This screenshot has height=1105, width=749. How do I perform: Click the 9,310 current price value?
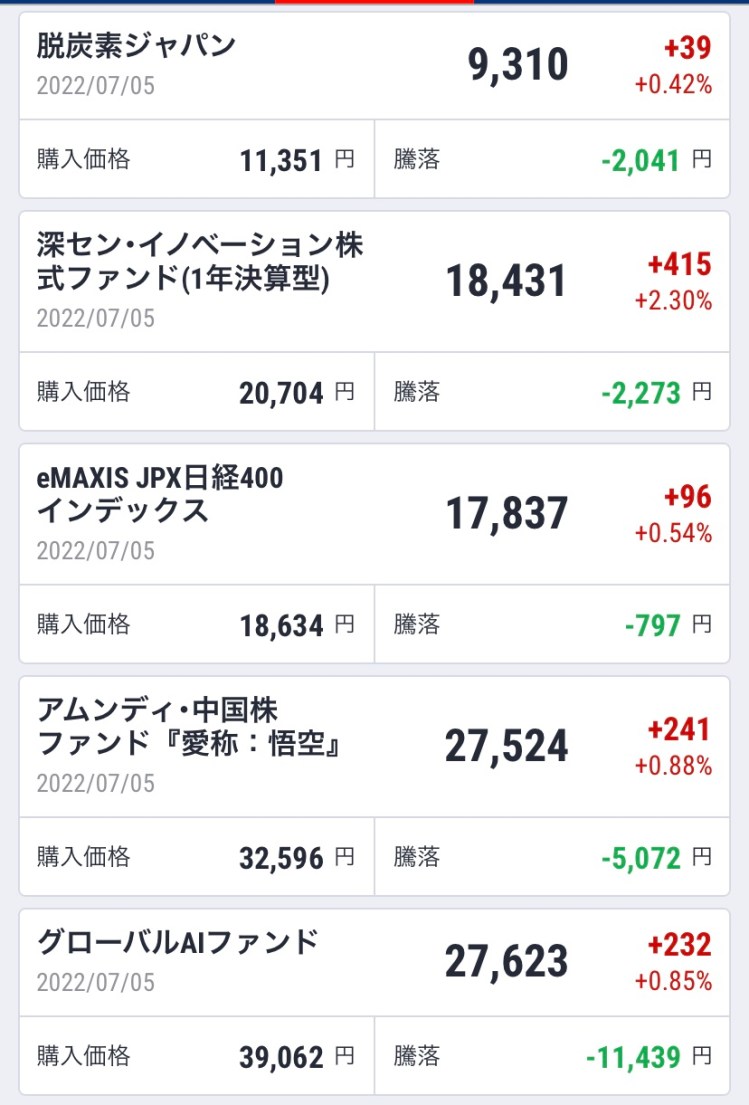point(518,66)
